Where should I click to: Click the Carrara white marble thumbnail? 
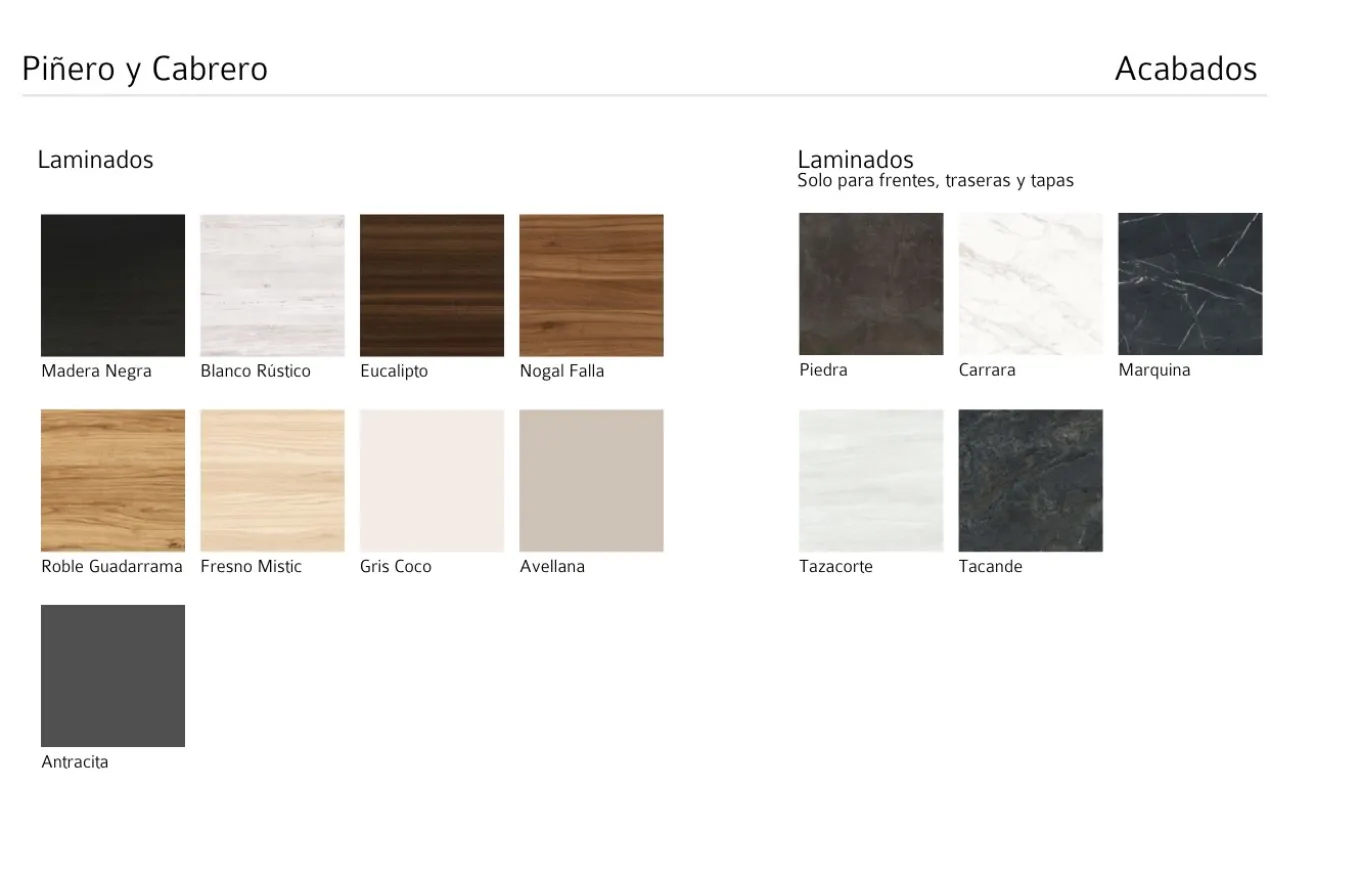[1030, 284]
